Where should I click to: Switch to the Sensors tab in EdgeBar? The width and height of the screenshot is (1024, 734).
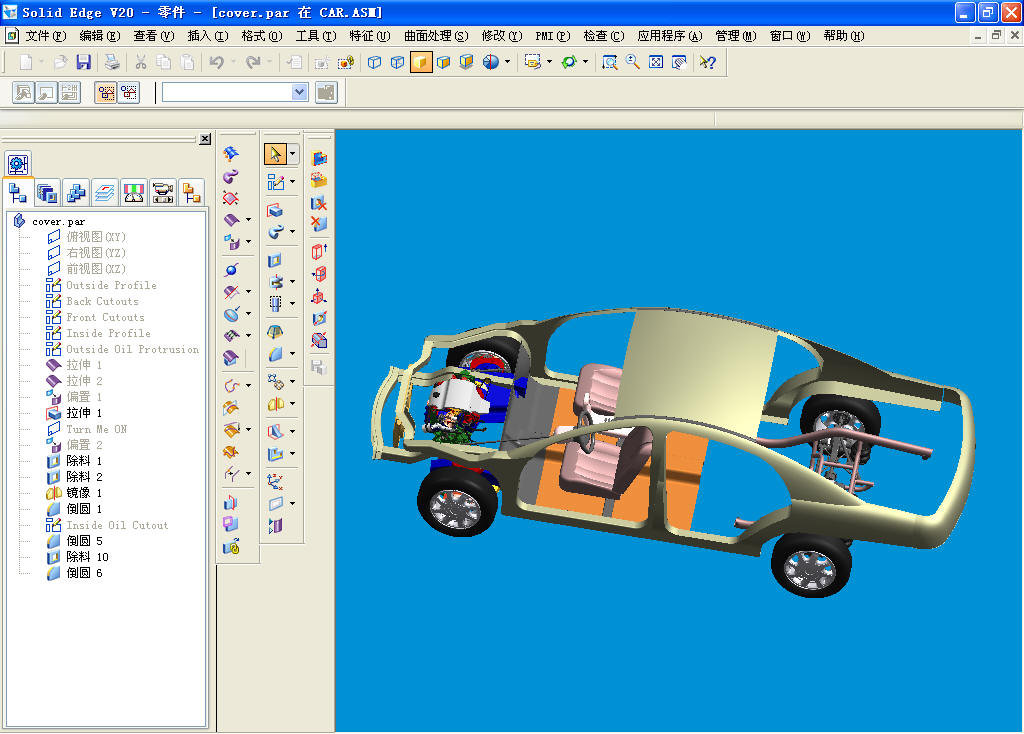133,193
